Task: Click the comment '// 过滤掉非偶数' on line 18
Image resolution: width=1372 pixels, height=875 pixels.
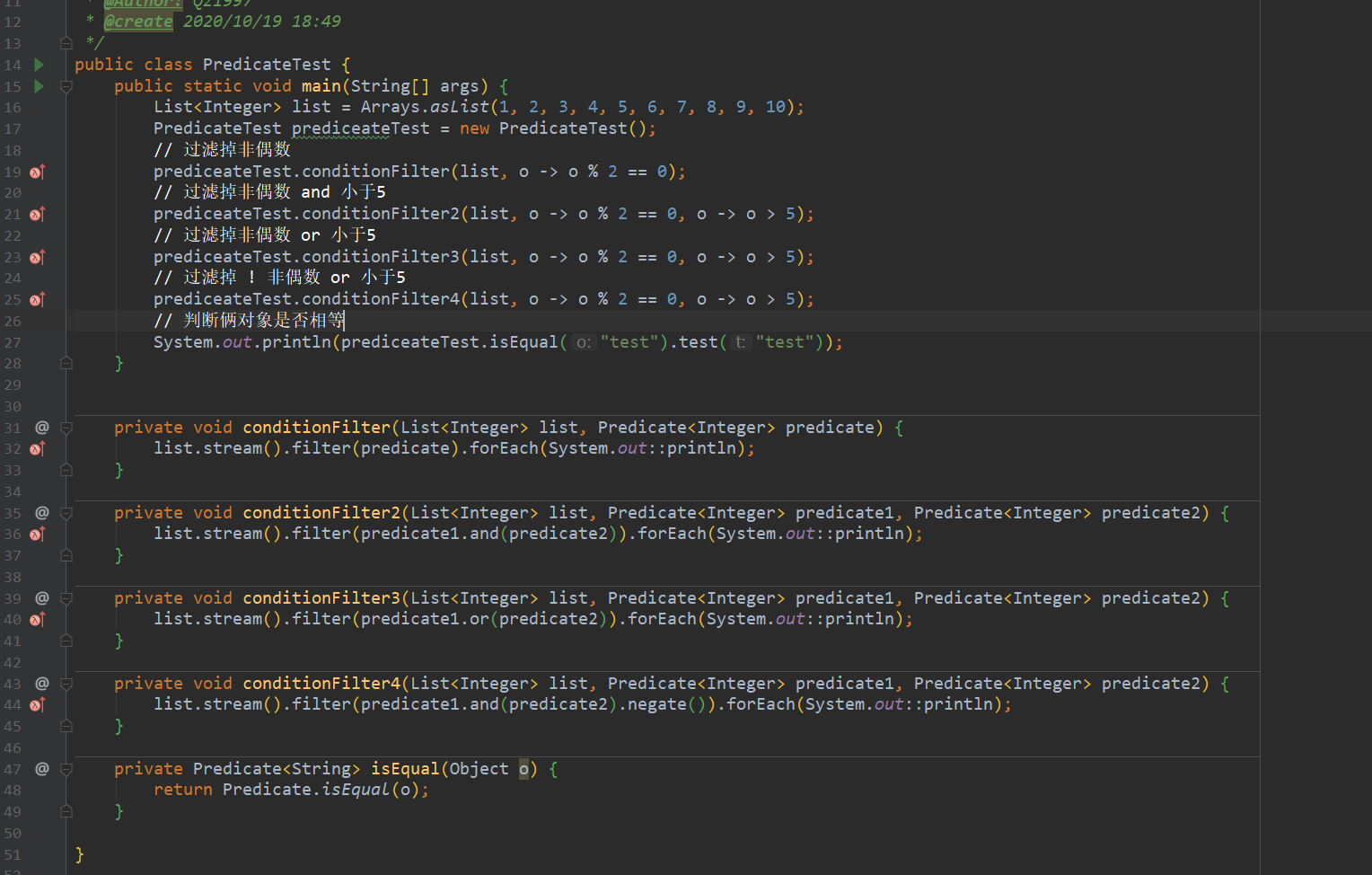Action: (x=223, y=150)
